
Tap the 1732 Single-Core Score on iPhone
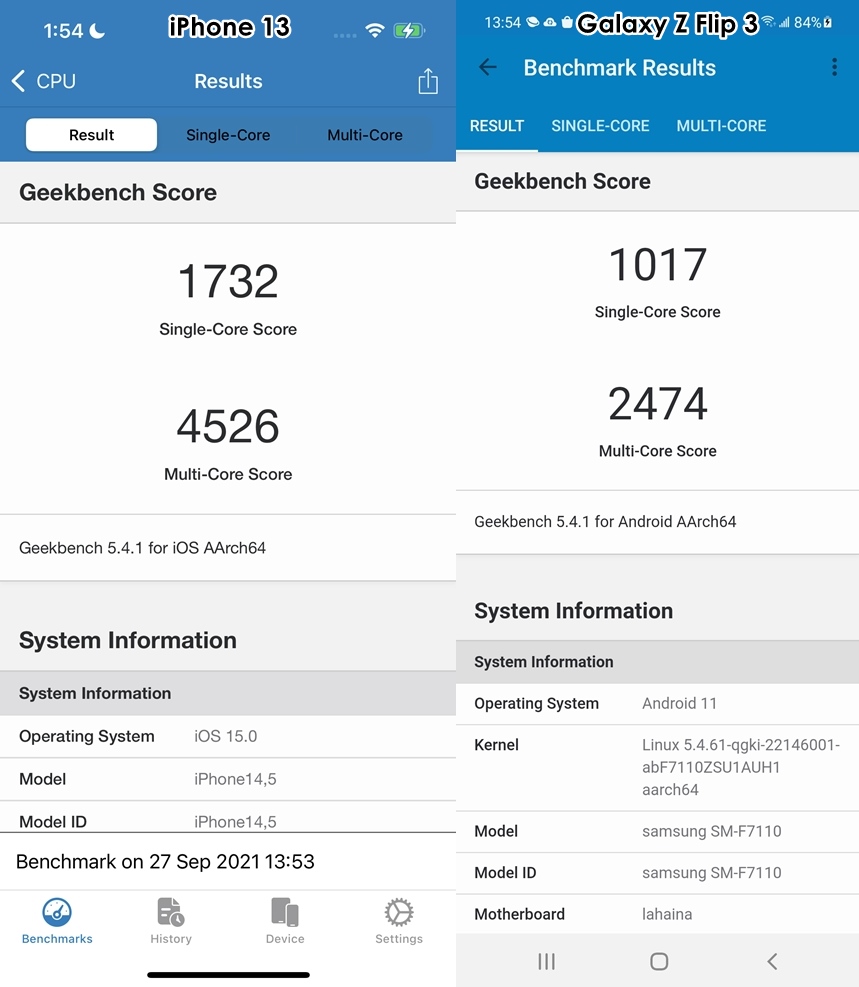click(228, 282)
